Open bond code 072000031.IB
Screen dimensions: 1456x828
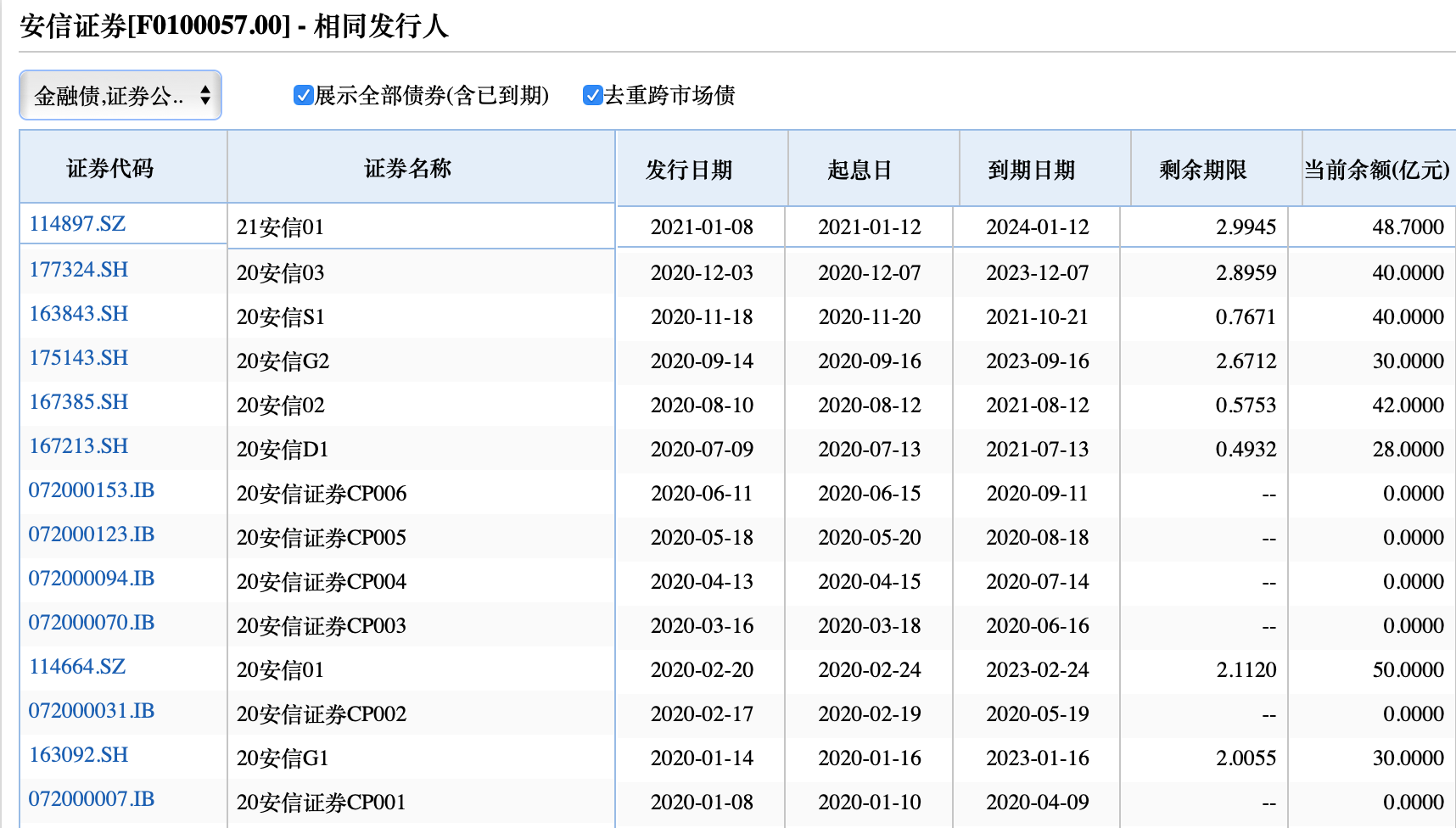(92, 711)
